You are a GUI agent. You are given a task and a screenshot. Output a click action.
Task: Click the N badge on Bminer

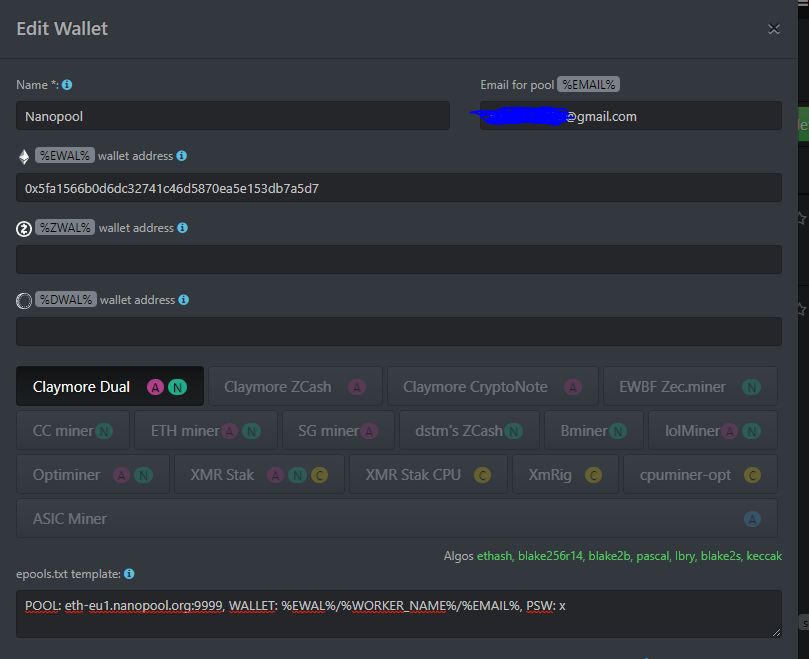tap(618, 431)
